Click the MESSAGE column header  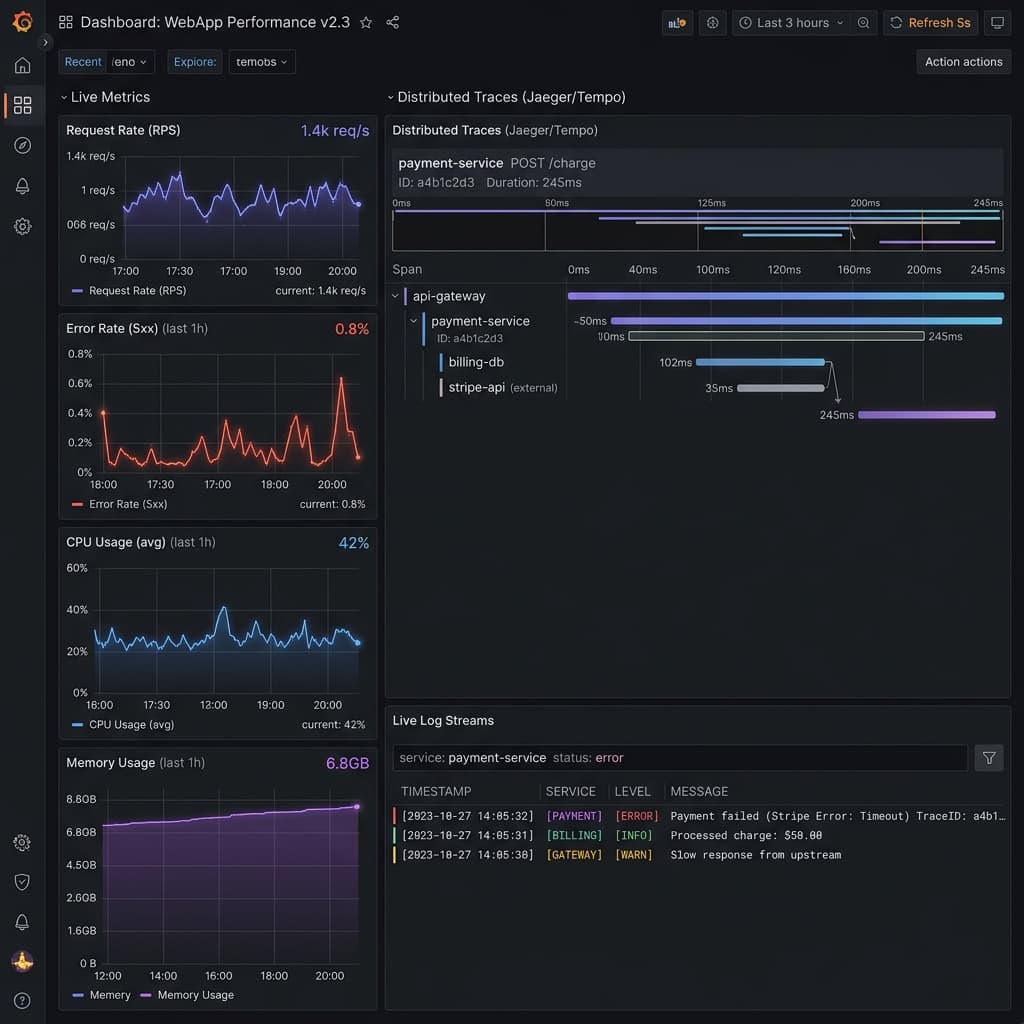tap(699, 792)
